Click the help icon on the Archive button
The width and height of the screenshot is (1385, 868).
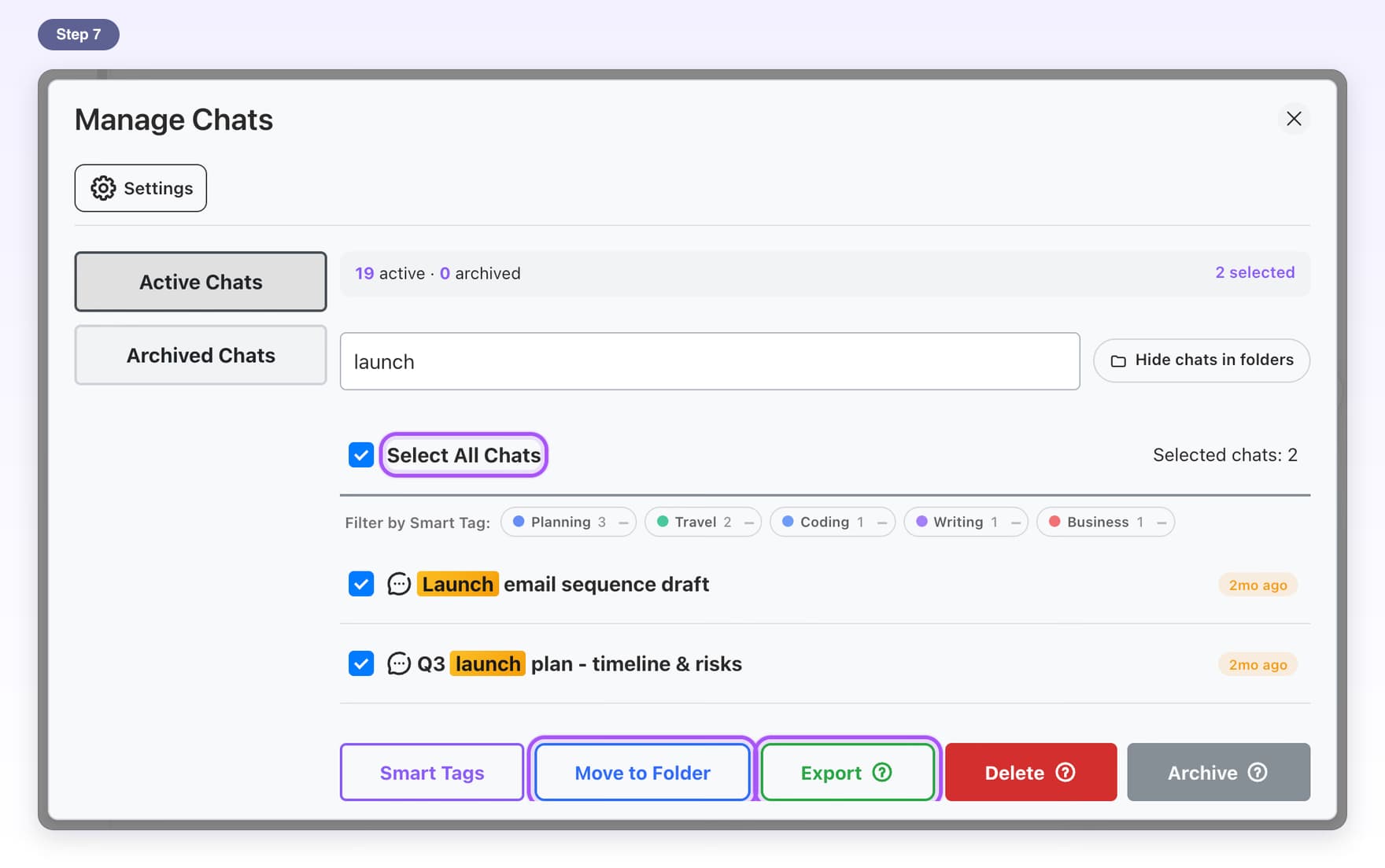point(1258,772)
